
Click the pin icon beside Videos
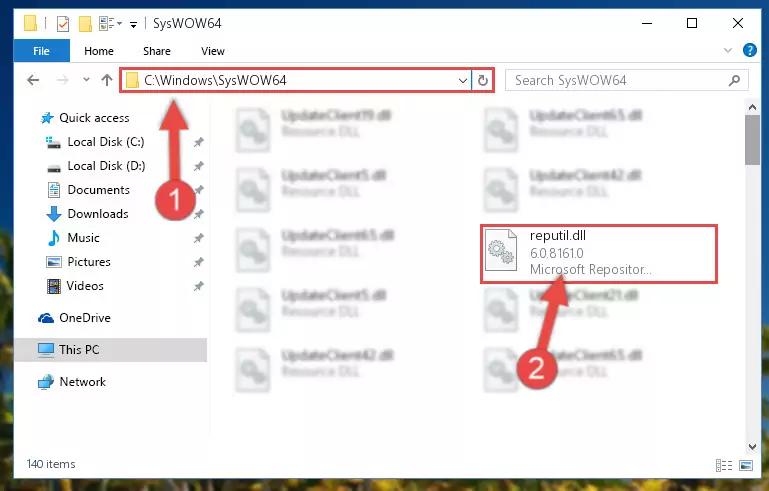199,286
